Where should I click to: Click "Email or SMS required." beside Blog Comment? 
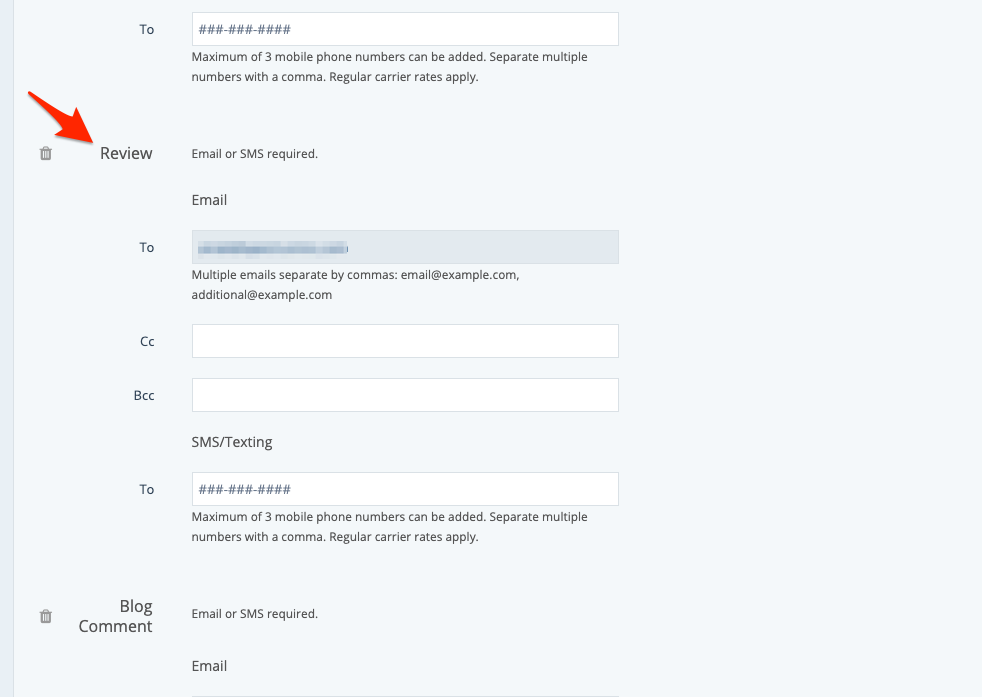click(x=254, y=614)
